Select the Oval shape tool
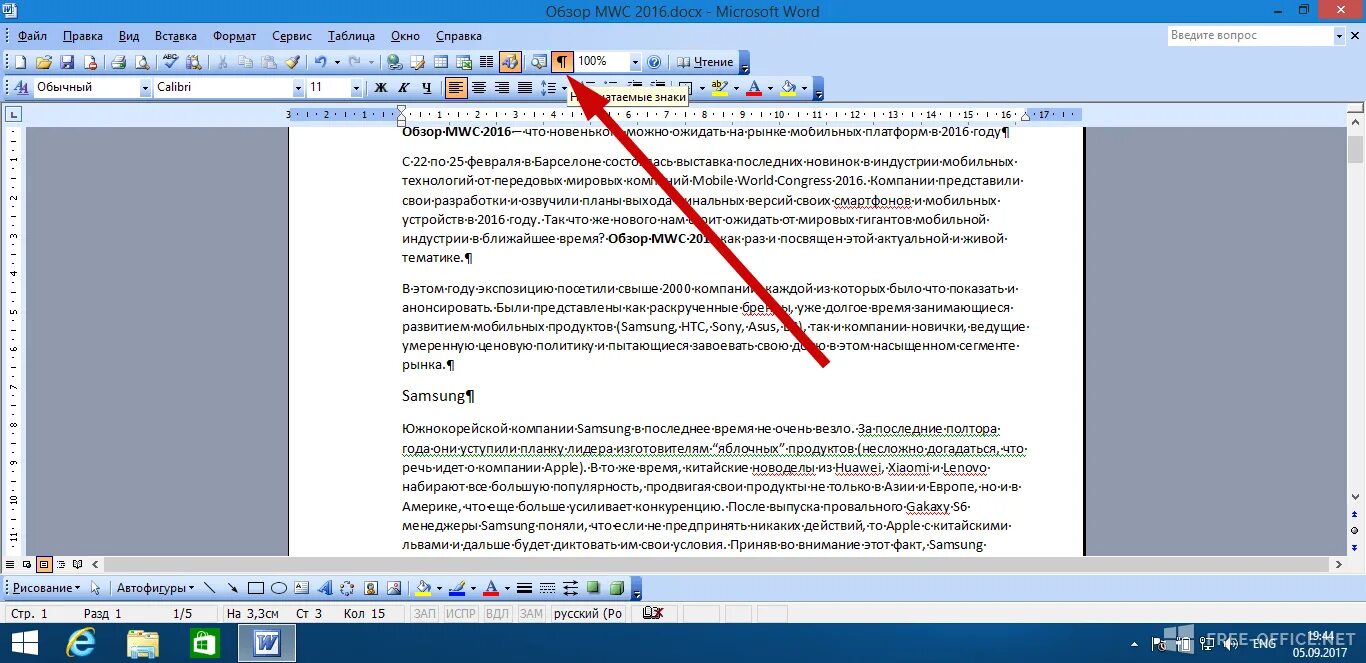The height and width of the screenshot is (663, 1366). [x=279, y=588]
